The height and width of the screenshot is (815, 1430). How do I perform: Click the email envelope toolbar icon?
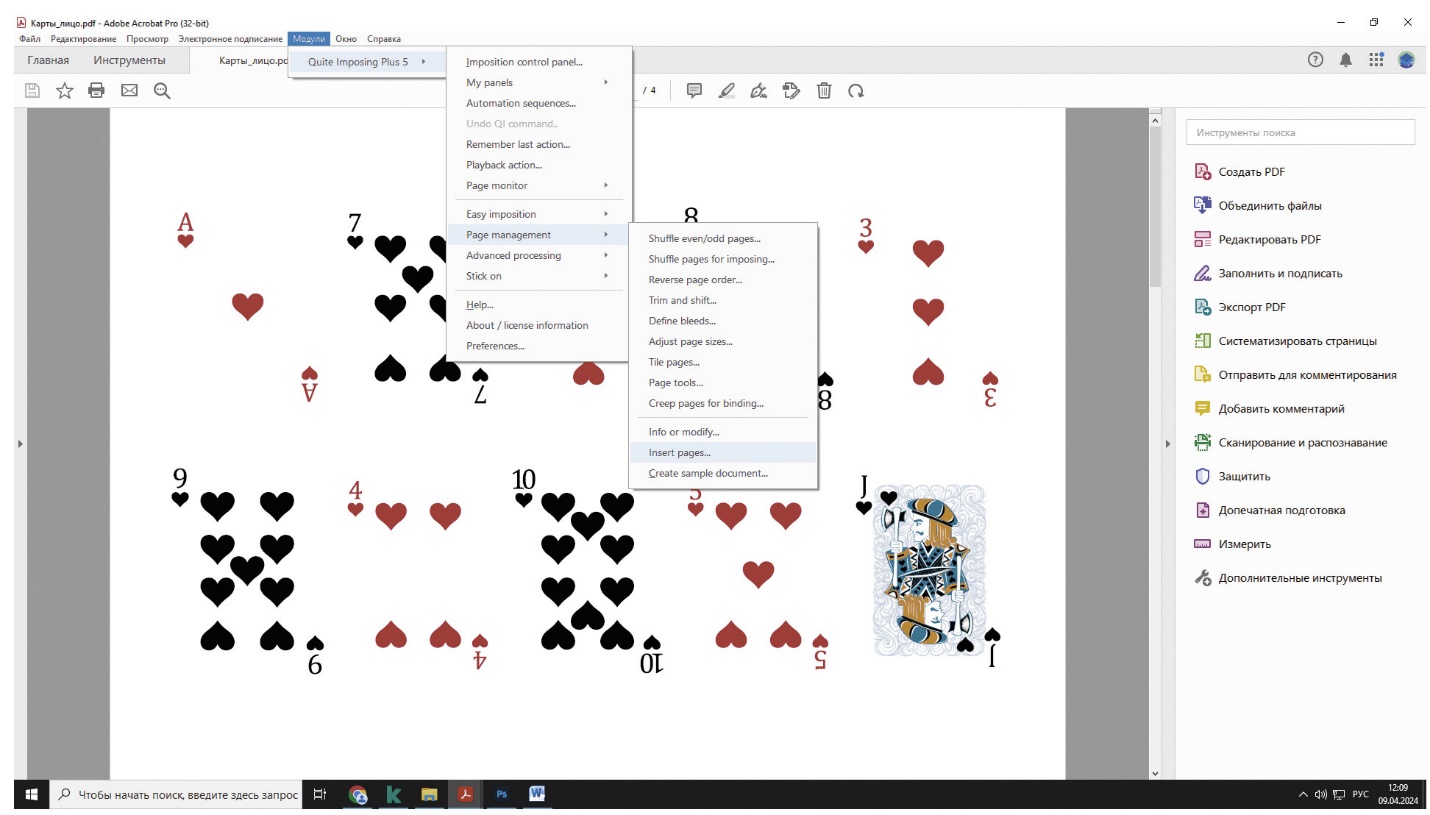pos(129,91)
